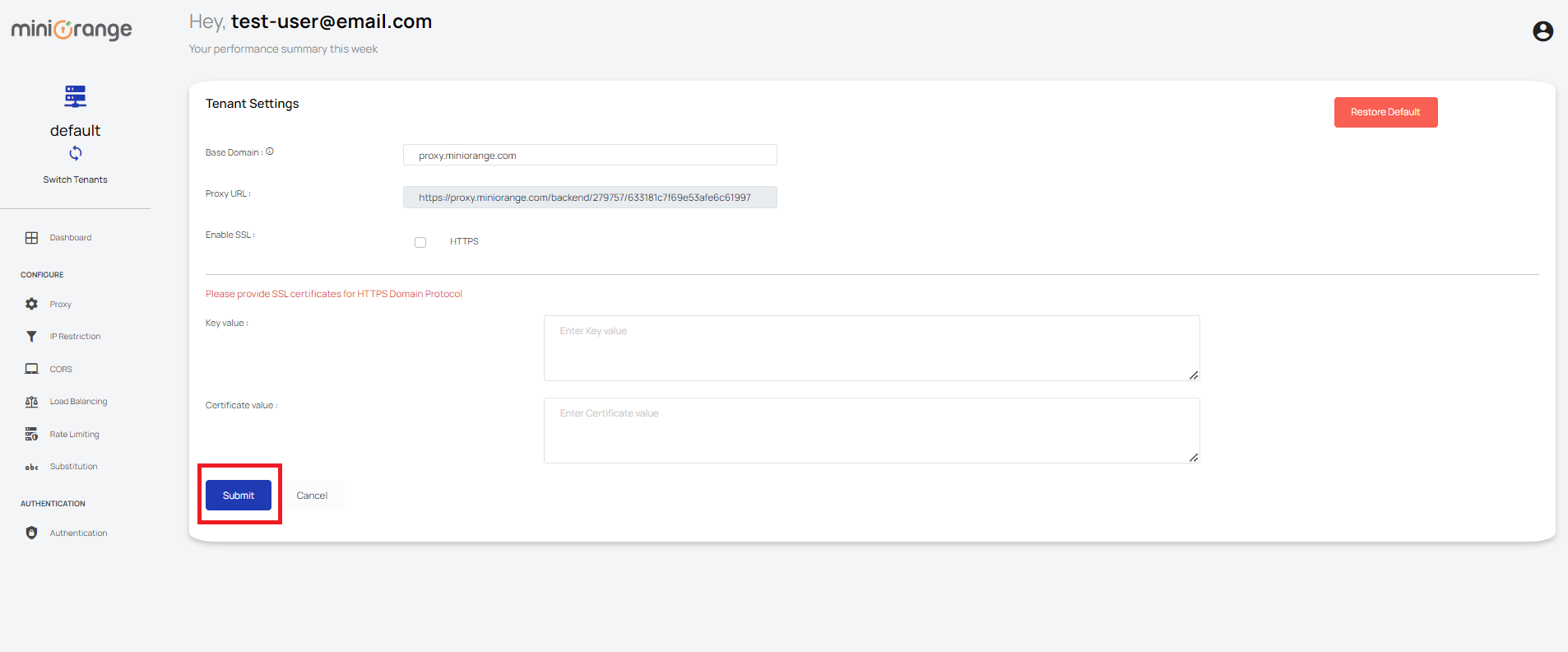Click 'Your performance summary this week' text
Screen dimensions: 1568x652
pyautogui.click(x=284, y=49)
